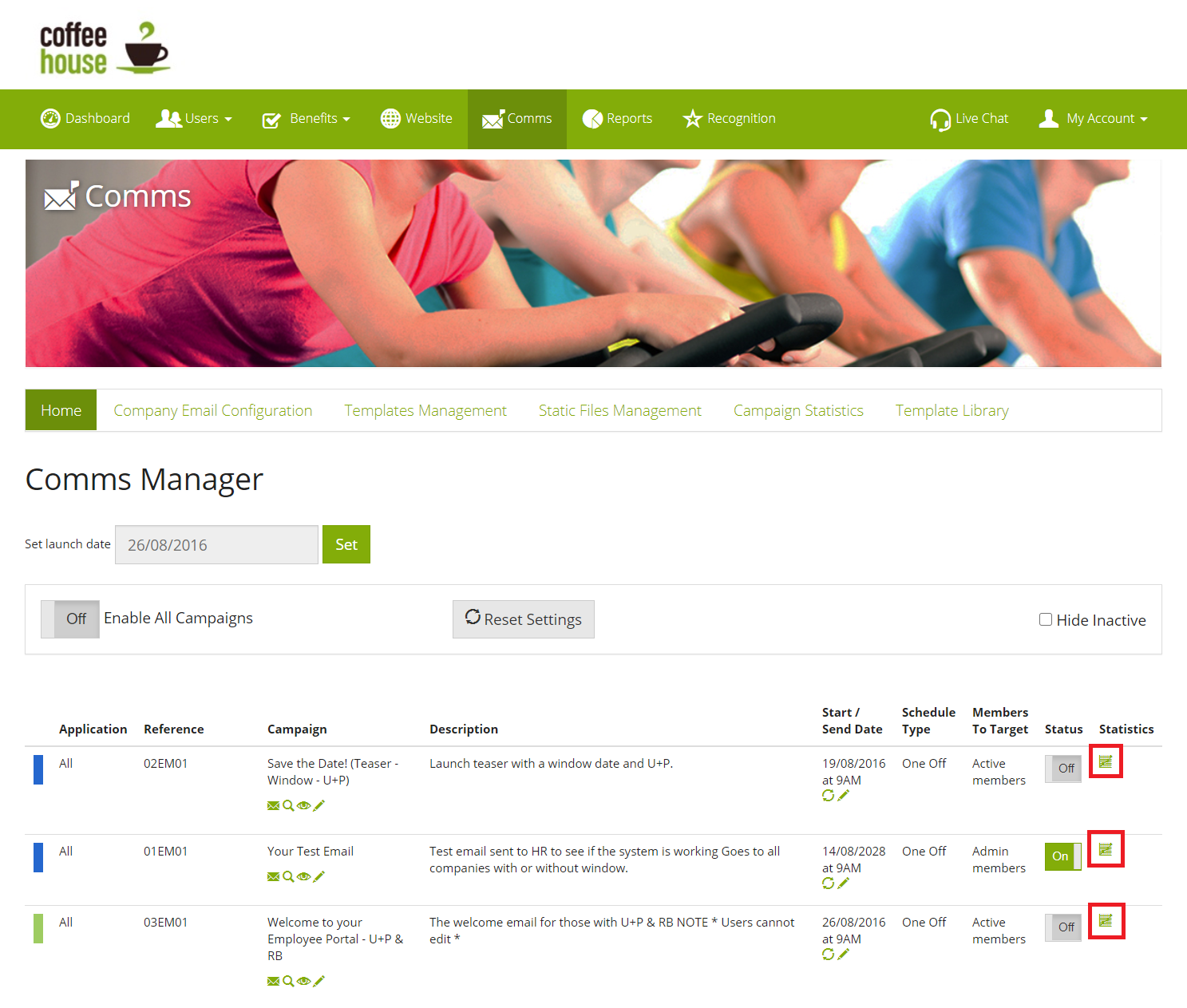Open the My Account dropdown
The image size is (1187, 1008).
(1093, 119)
